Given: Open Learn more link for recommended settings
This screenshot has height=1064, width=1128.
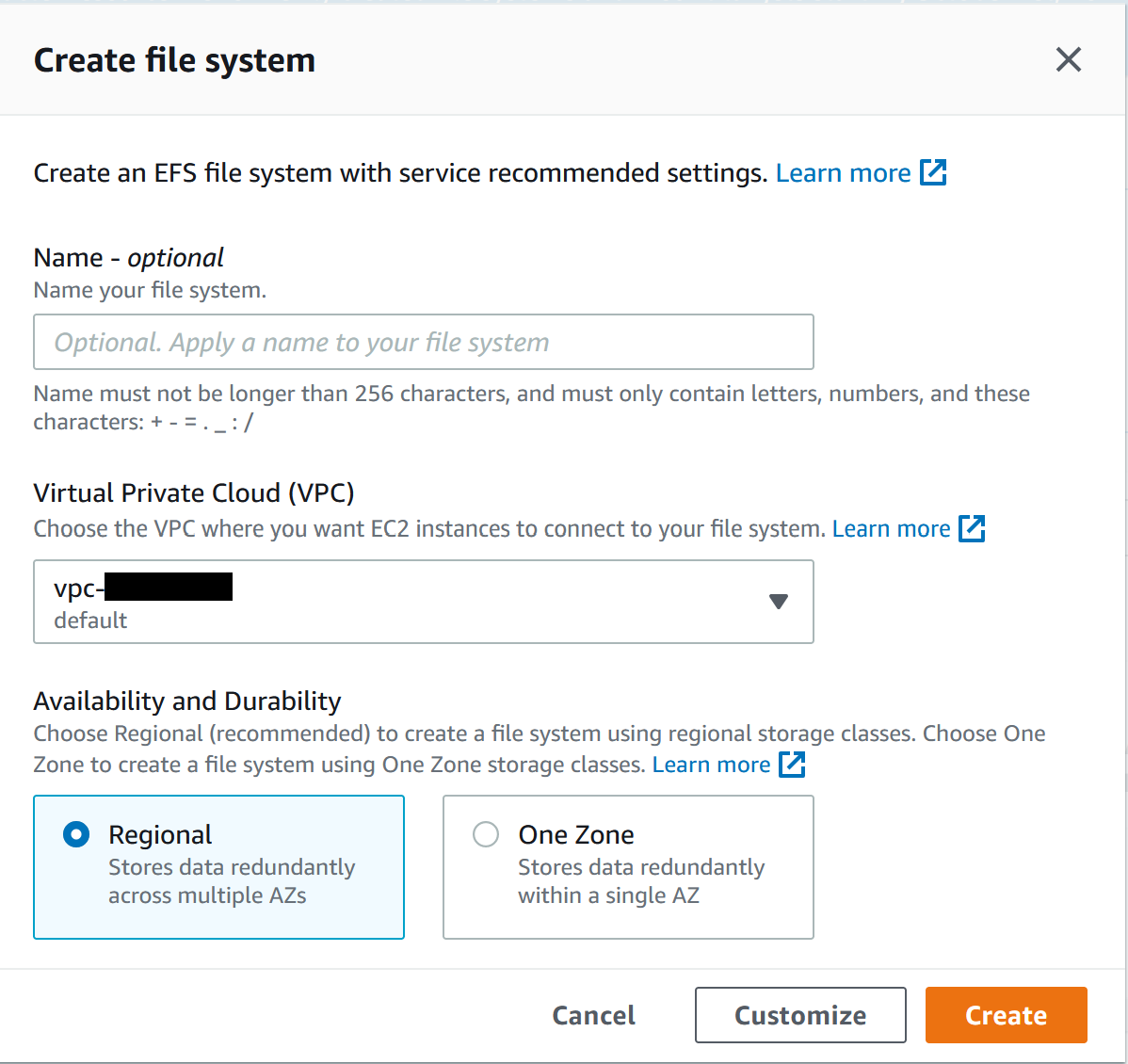Looking at the screenshot, I should point(843,173).
